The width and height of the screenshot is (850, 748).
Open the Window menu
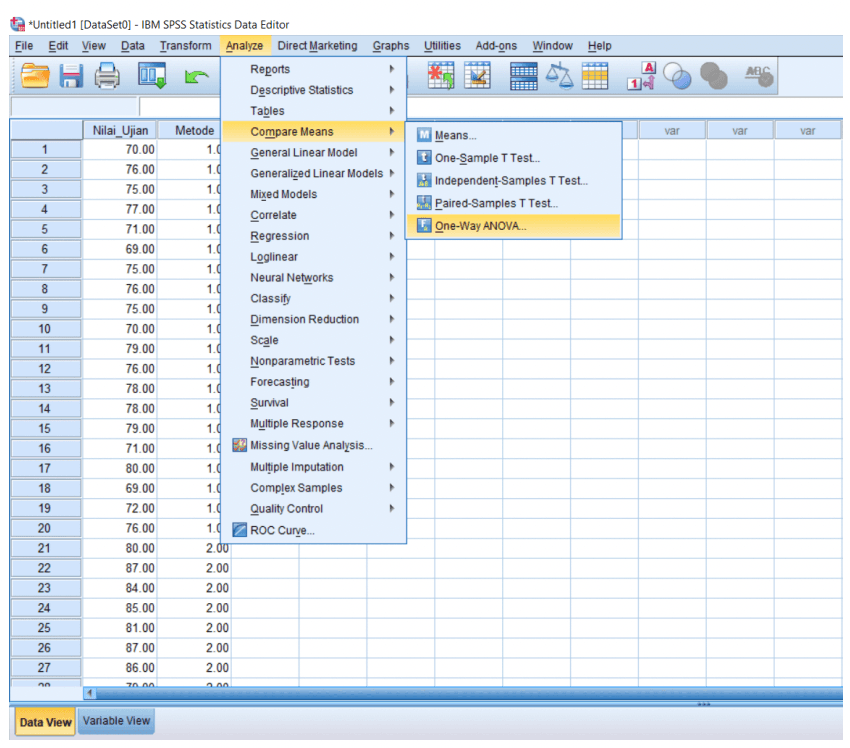[552, 46]
